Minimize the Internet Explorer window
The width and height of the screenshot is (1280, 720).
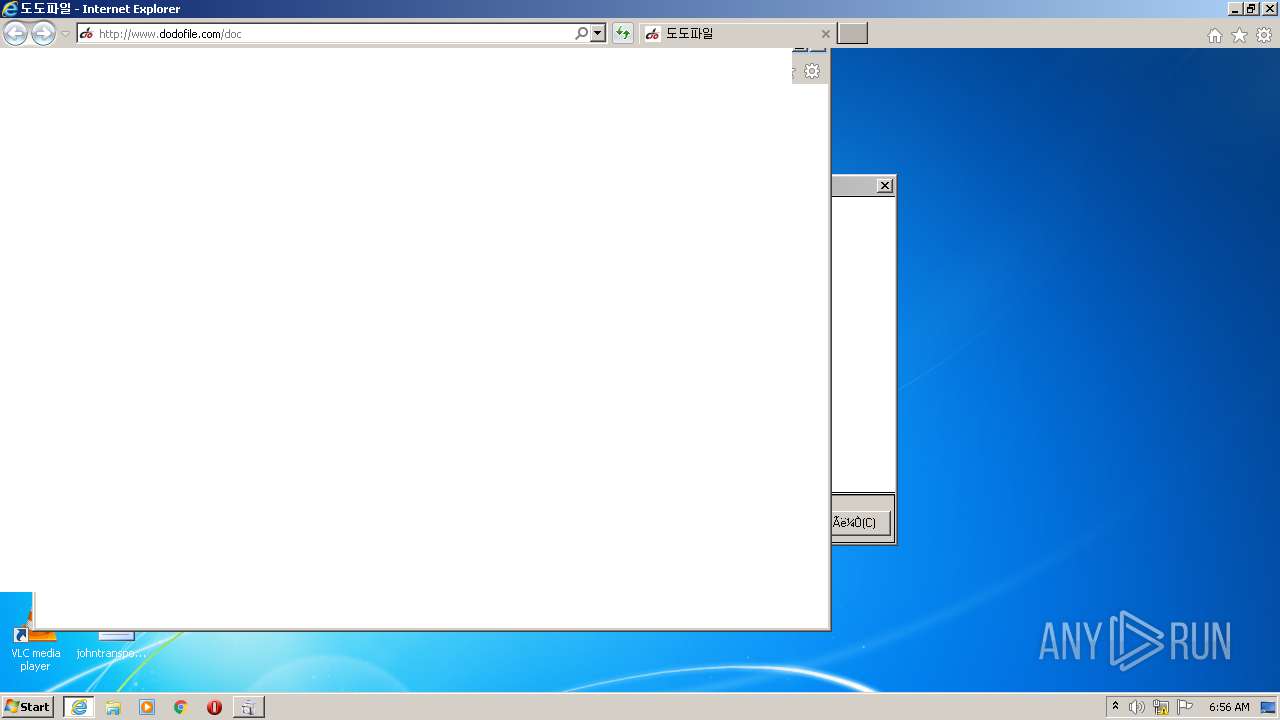(x=1235, y=9)
